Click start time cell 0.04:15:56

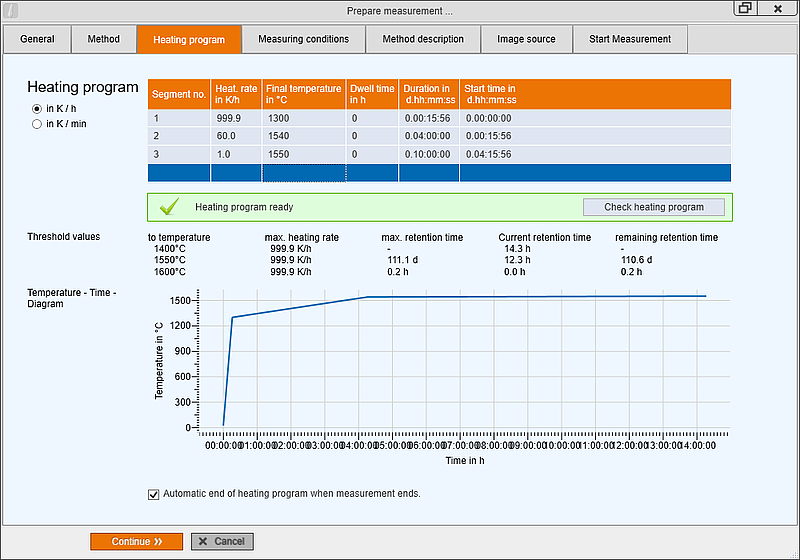click(595, 154)
